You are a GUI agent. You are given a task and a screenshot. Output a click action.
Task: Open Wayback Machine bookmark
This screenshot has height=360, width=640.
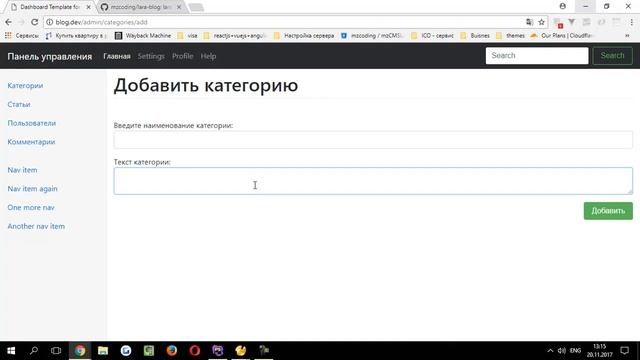[x=143, y=36]
